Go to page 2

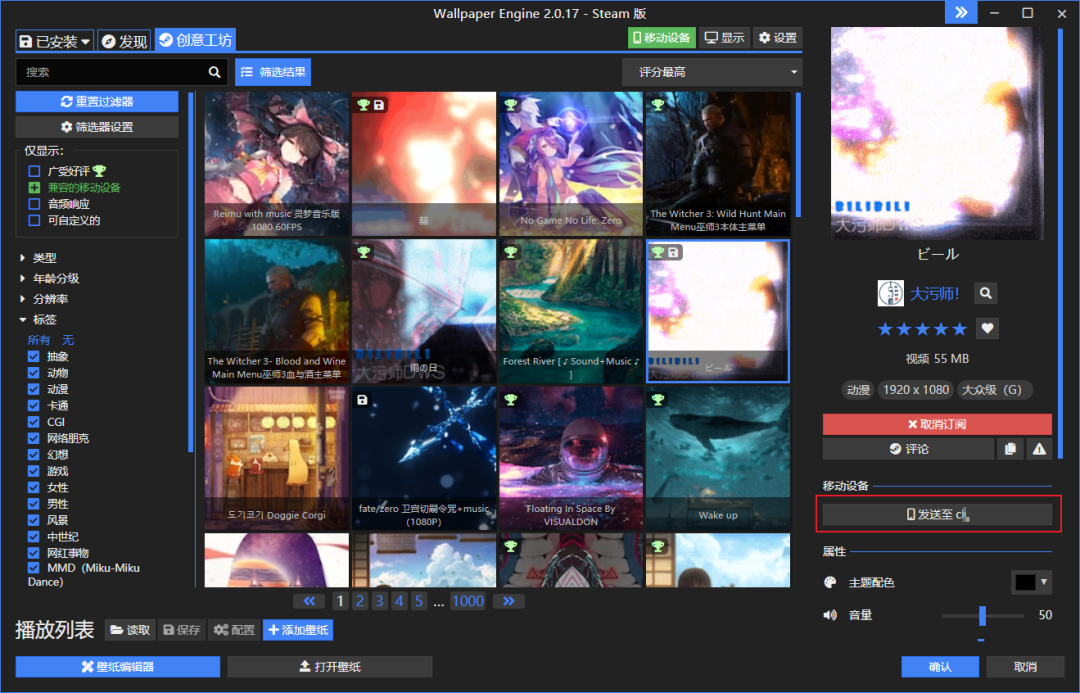pos(360,601)
